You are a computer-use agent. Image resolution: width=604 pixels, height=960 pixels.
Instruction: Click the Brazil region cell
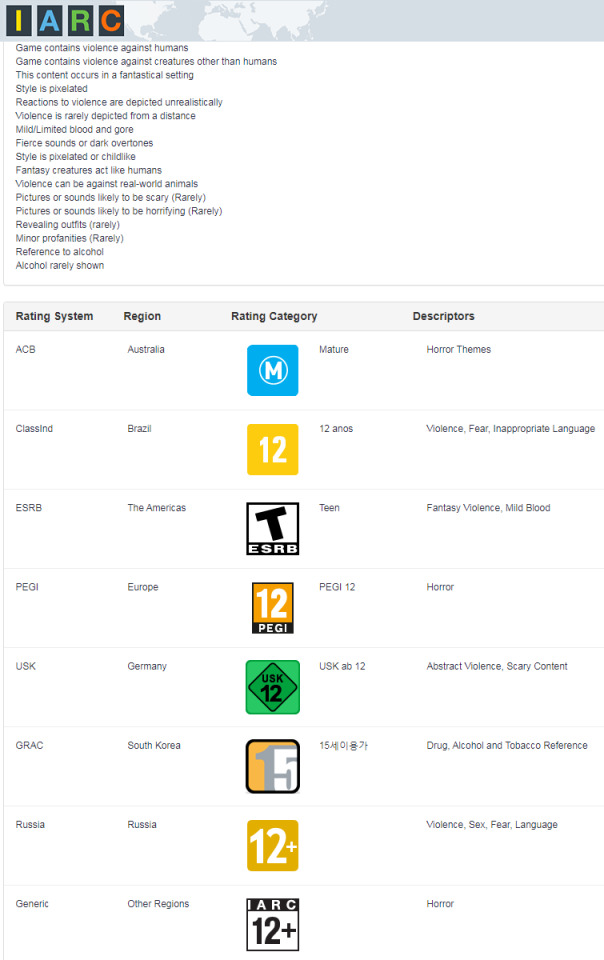pos(139,429)
